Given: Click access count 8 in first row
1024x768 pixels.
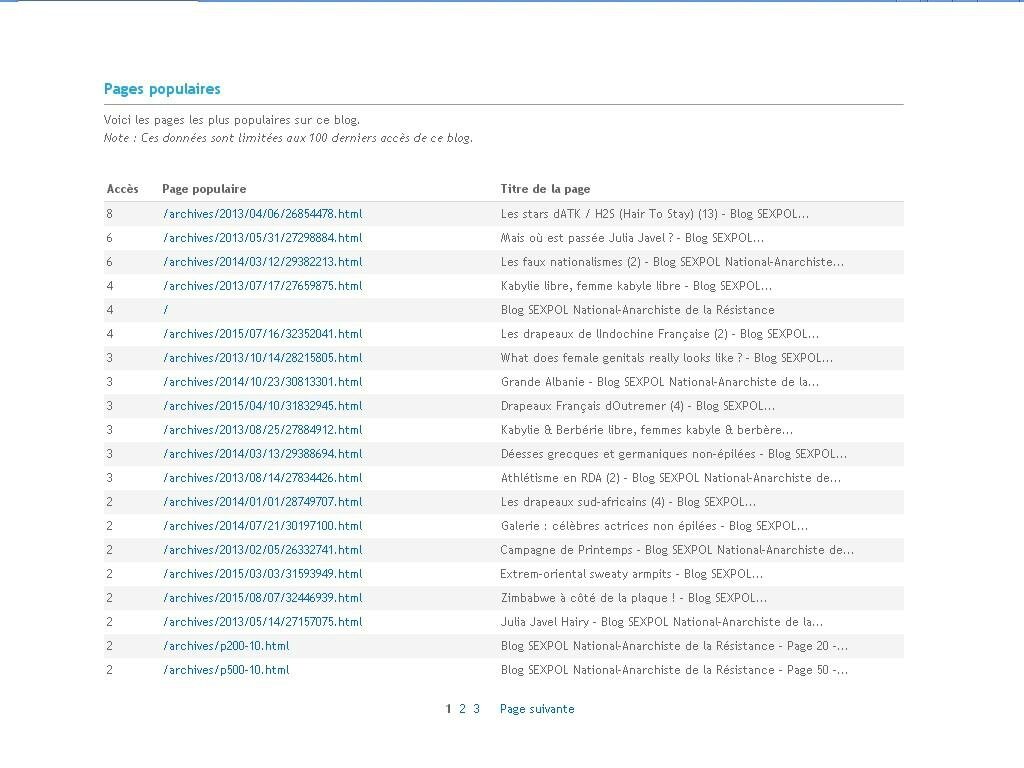Looking at the screenshot, I should [x=110, y=214].
